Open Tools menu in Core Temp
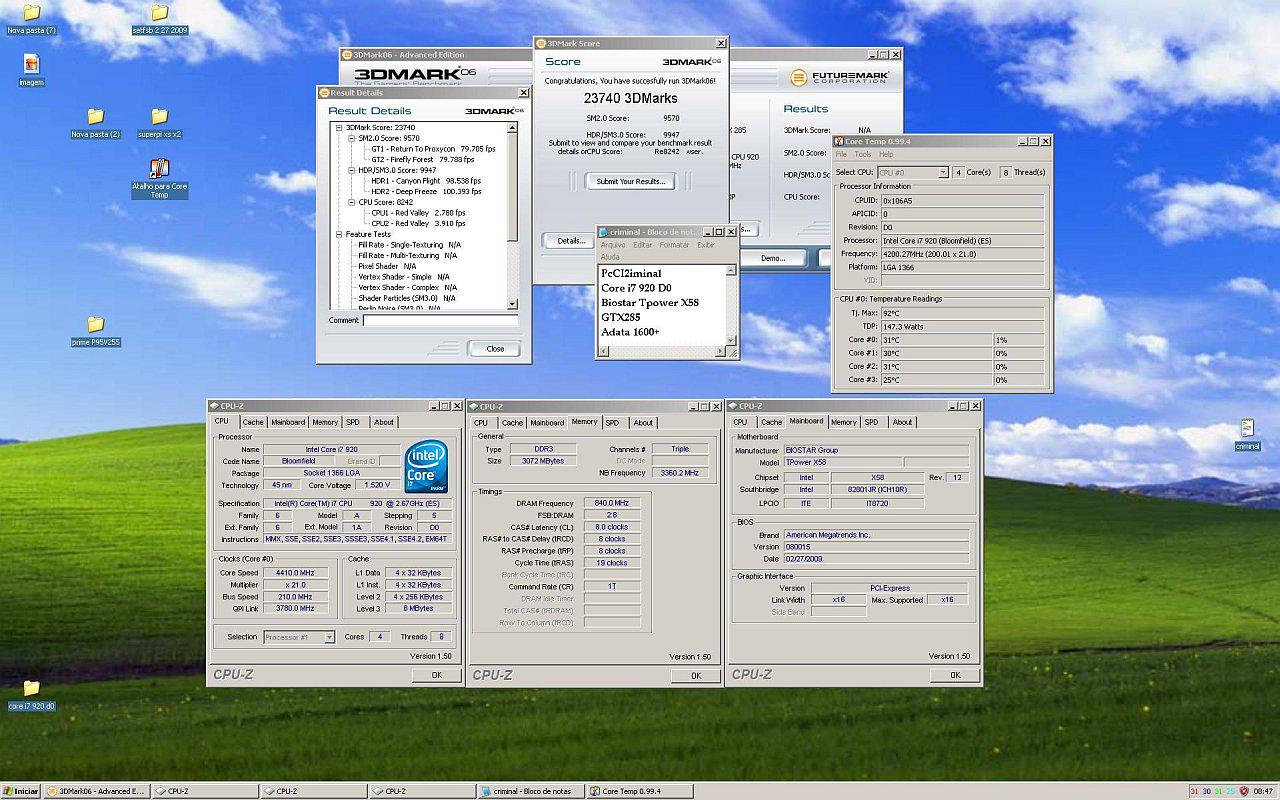 [862, 154]
